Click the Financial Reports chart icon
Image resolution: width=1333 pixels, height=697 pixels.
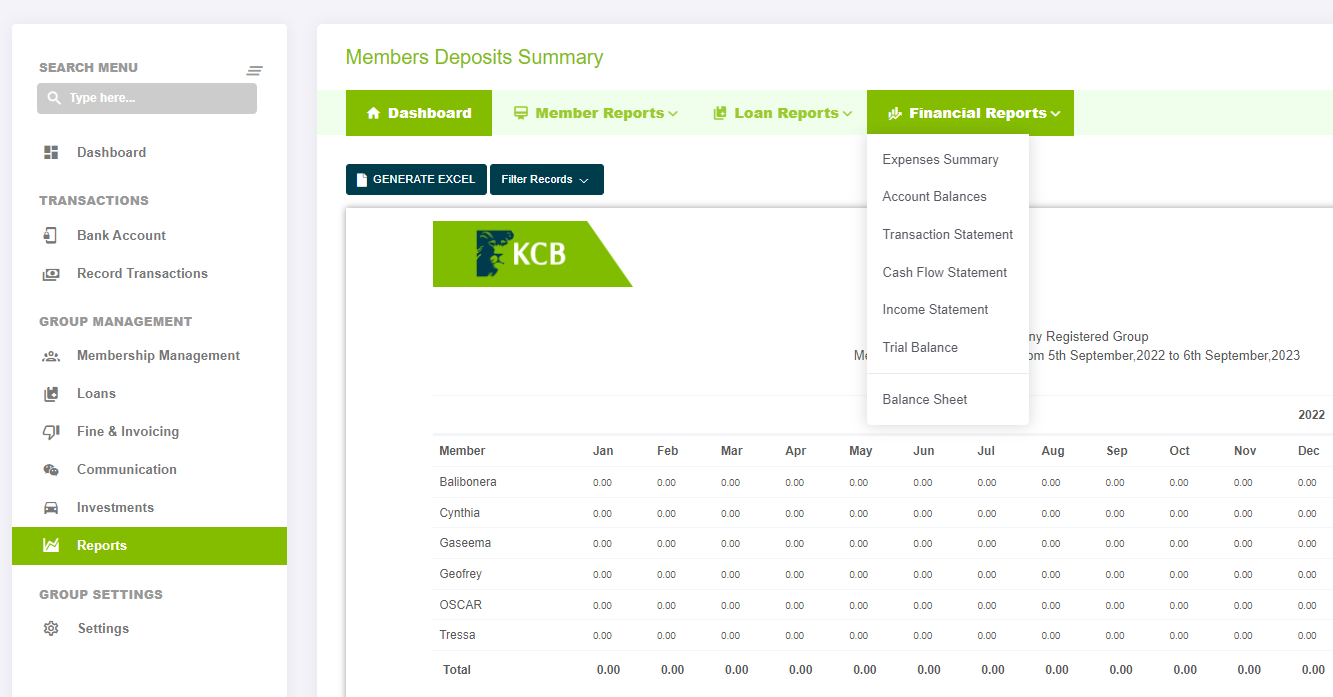(x=895, y=113)
